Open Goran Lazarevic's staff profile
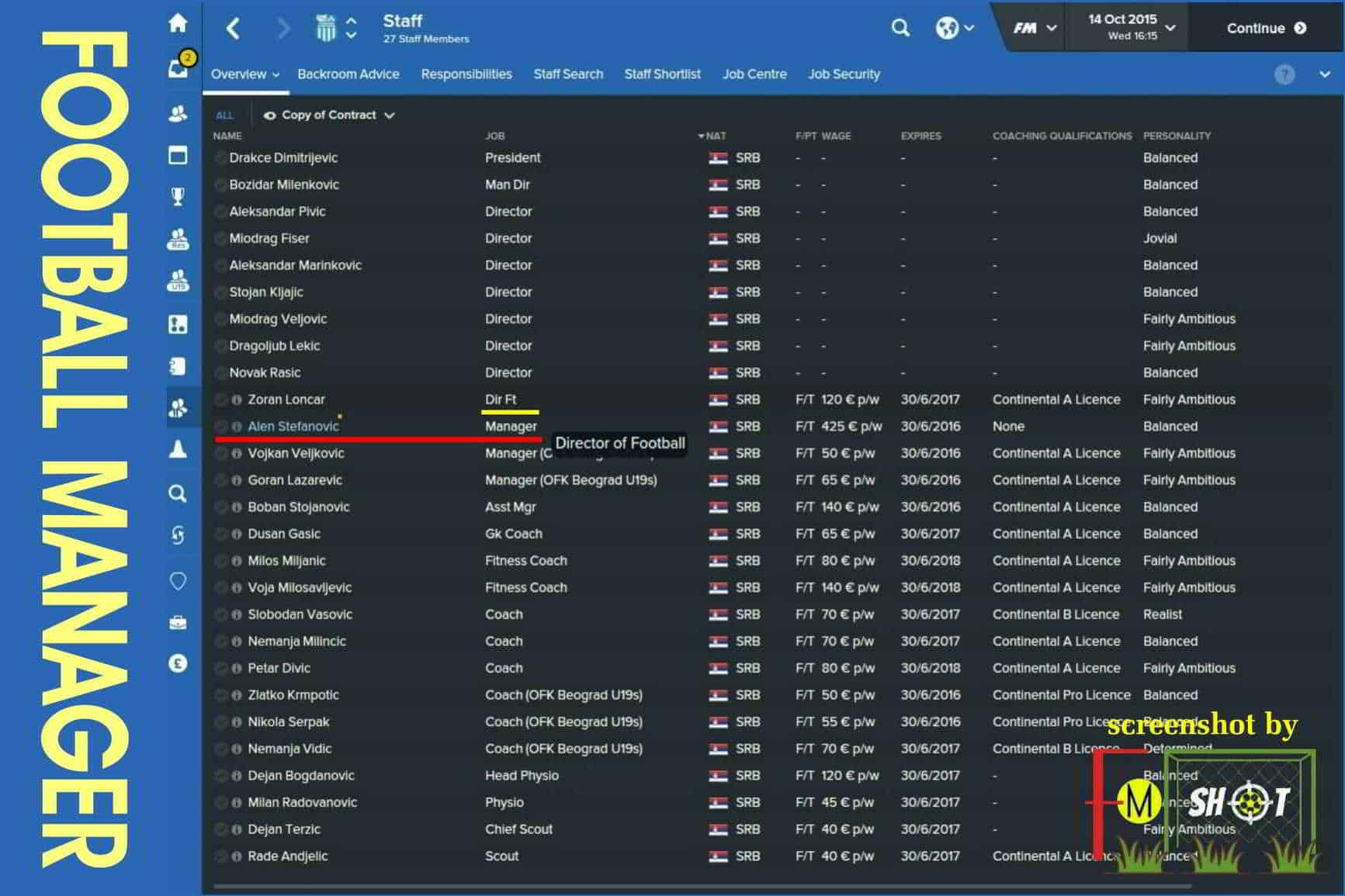The image size is (1345, 896). pyautogui.click(x=295, y=481)
